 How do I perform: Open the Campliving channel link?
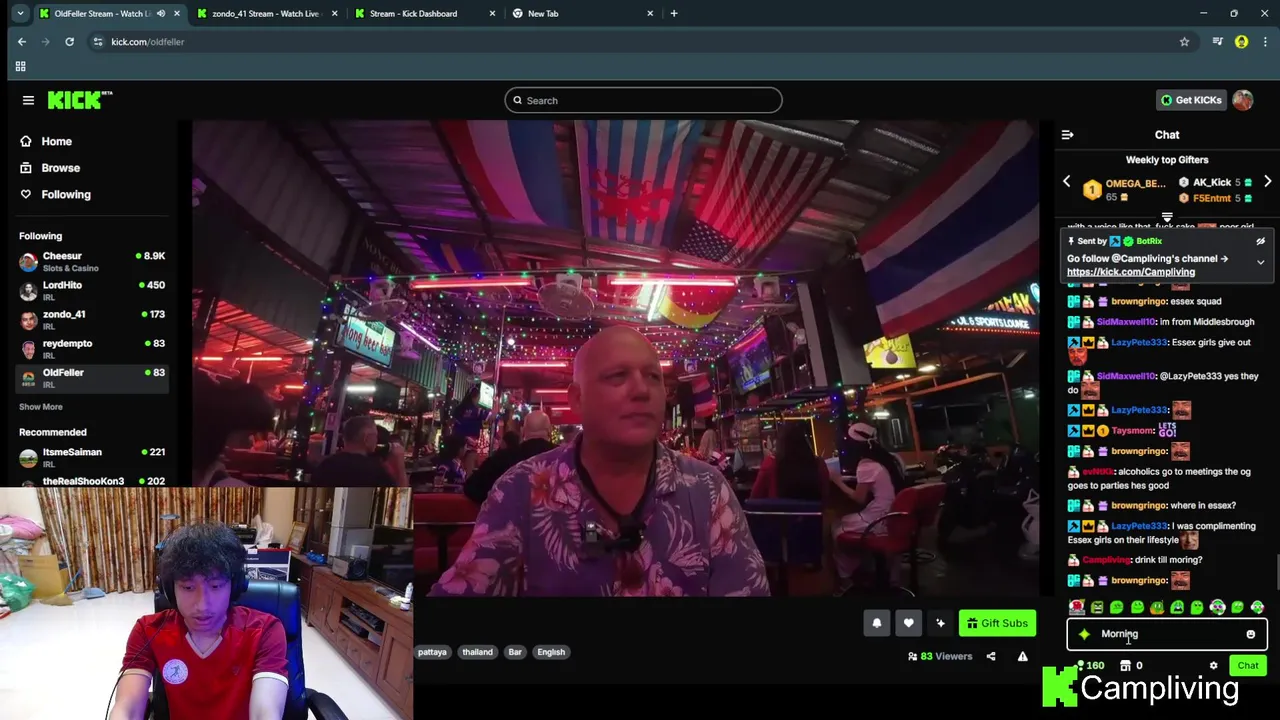1130,272
